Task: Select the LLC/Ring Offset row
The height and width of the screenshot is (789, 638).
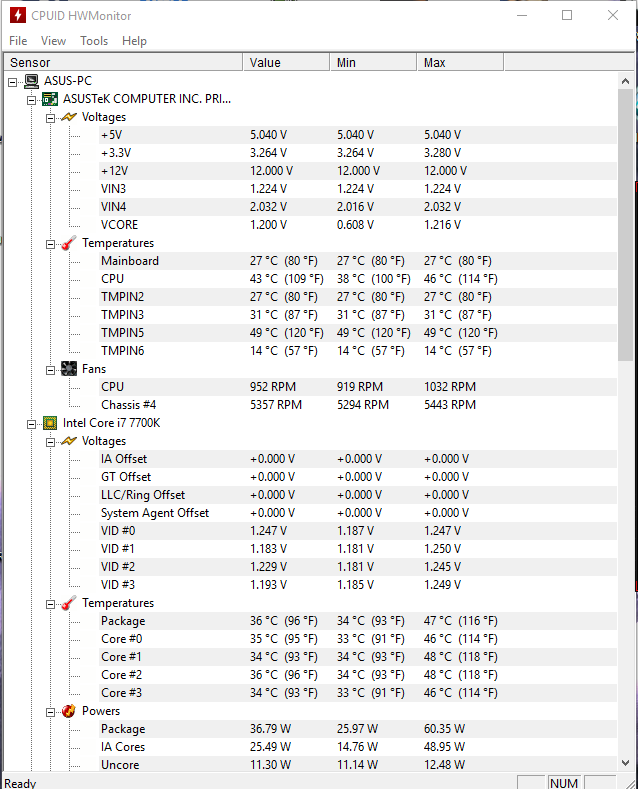Action: (358, 495)
